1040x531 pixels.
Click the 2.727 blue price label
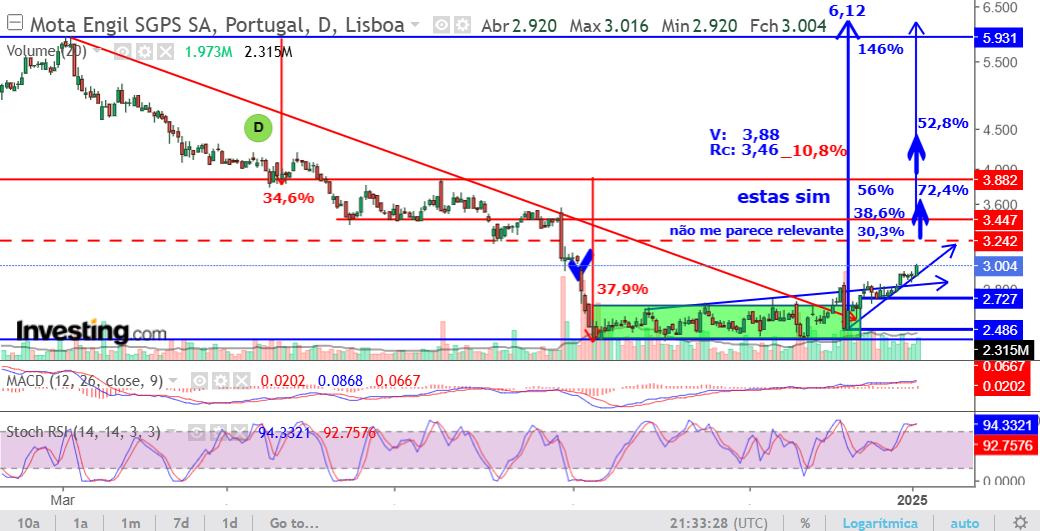tap(1000, 298)
